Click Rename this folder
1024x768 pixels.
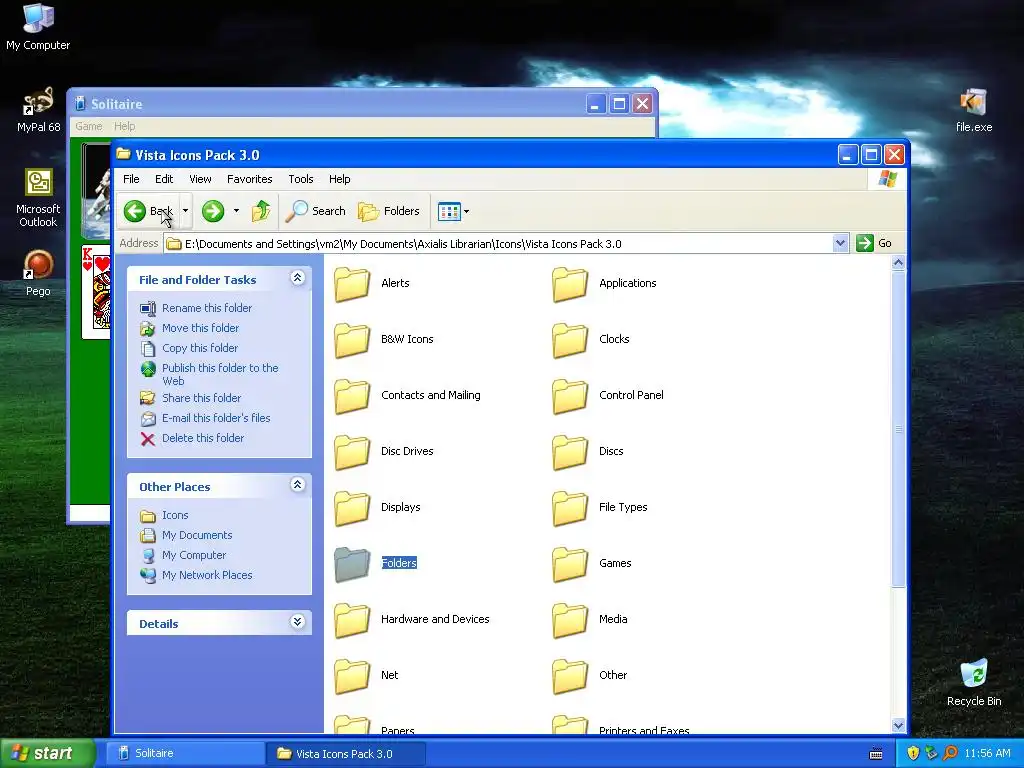pos(206,308)
